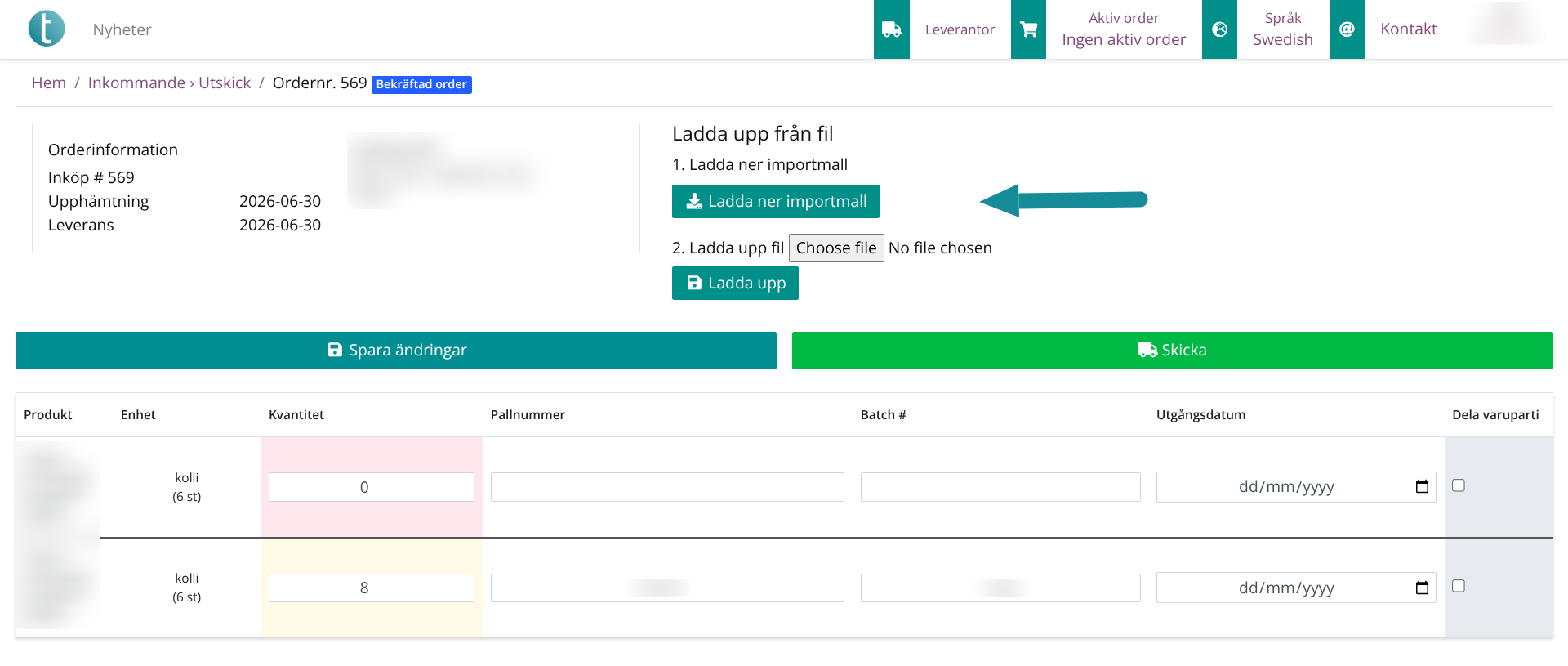Click the green Skicka button
Image resolution: width=1568 pixels, height=666 pixels.
click(1173, 351)
